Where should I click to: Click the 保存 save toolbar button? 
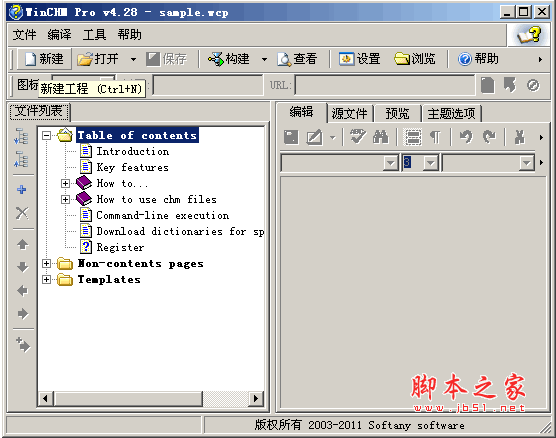pyautogui.click(x=166, y=59)
